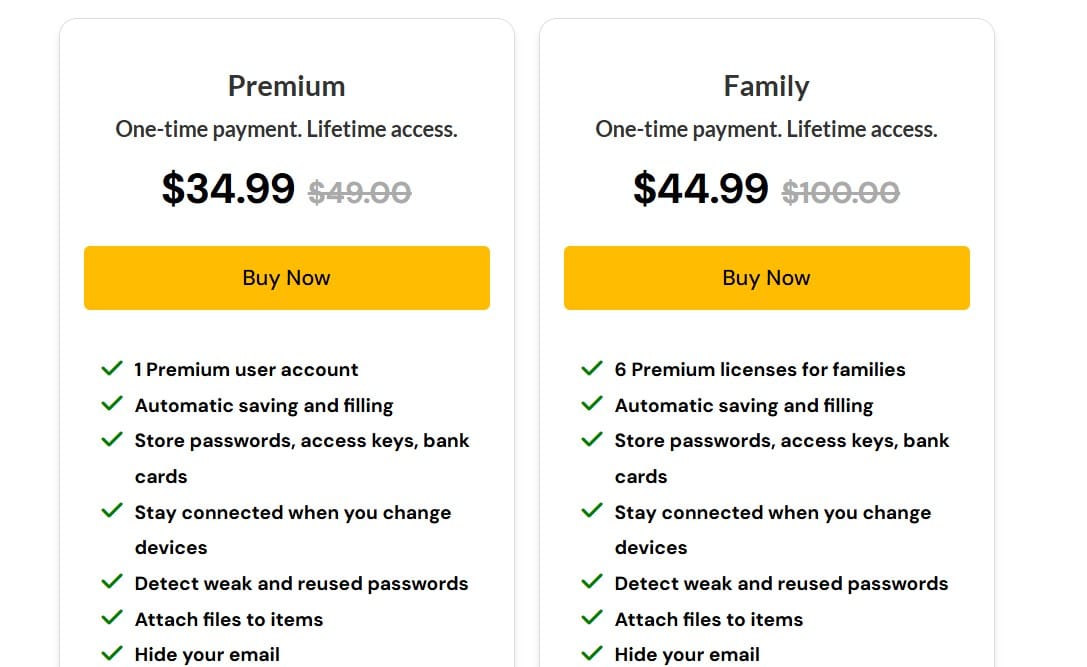This screenshot has height=667, width=1087.
Task: Click the Family plan title
Action: [766, 86]
